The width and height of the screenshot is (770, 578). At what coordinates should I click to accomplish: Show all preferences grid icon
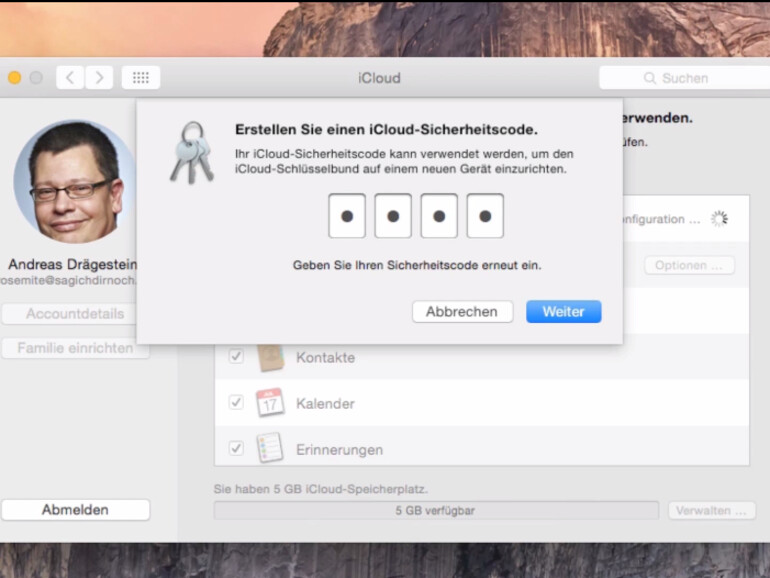point(141,78)
